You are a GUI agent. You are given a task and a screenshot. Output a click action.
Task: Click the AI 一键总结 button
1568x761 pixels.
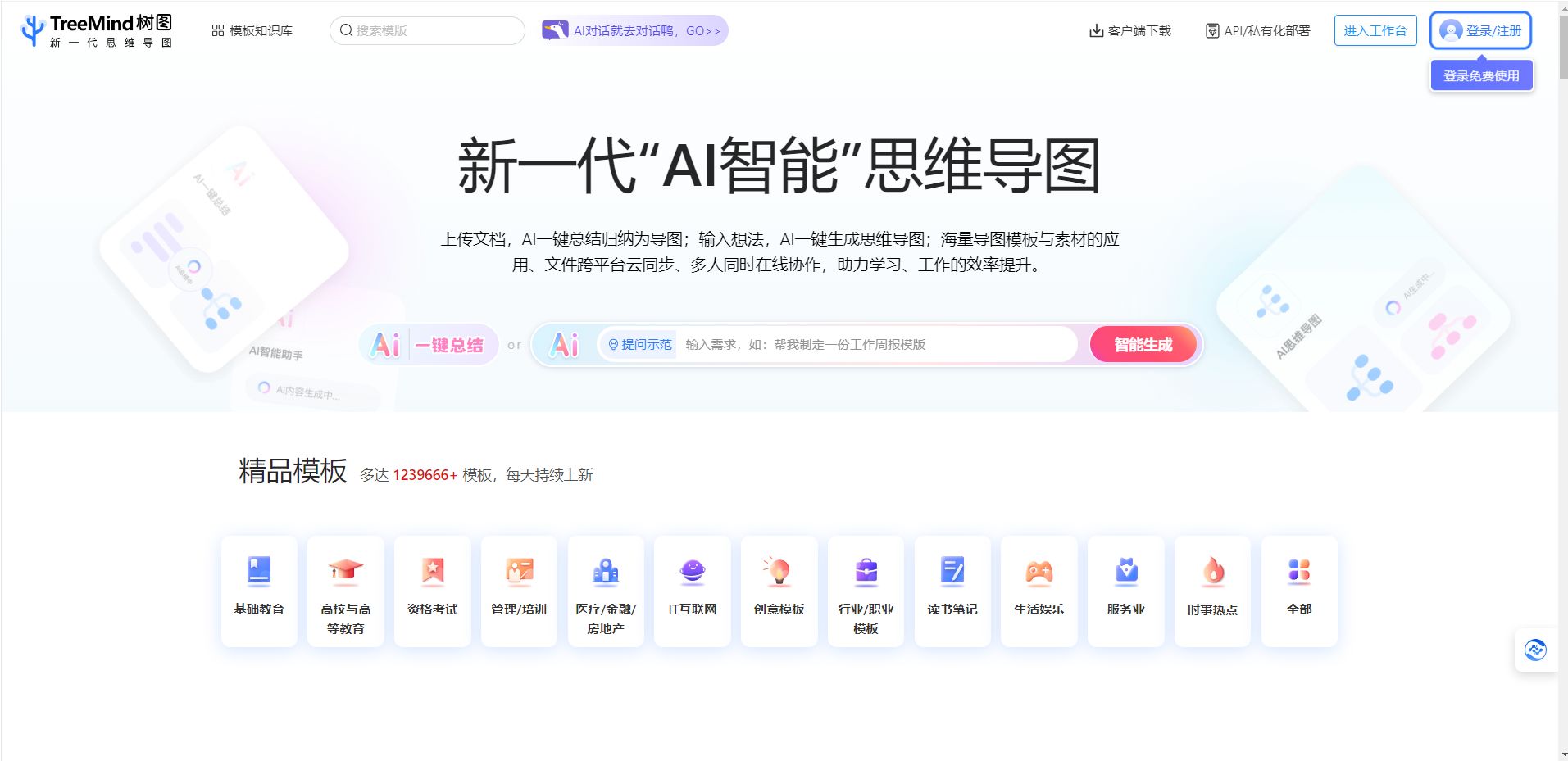click(429, 345)
